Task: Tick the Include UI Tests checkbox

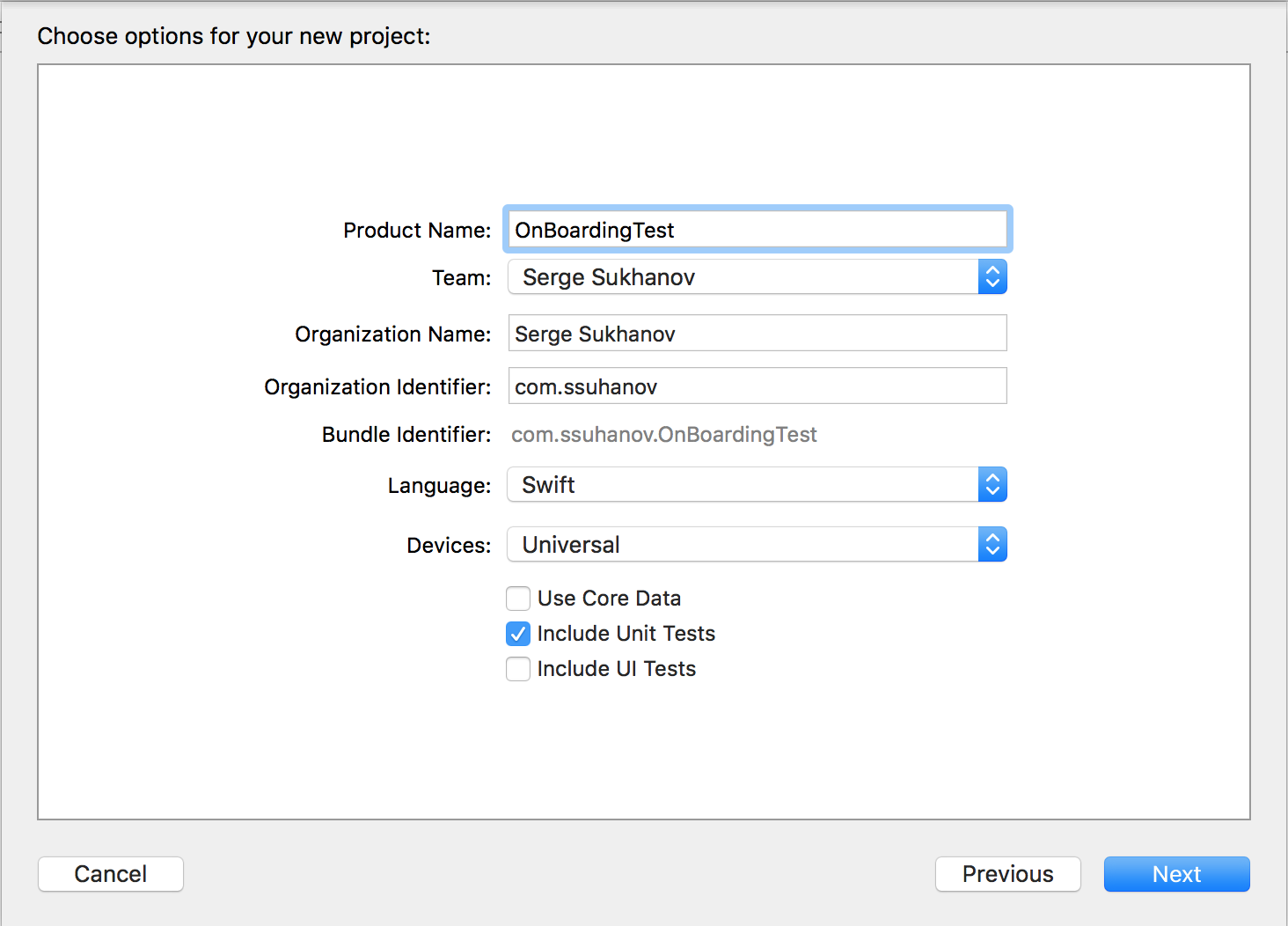Action: coord(518,669)
